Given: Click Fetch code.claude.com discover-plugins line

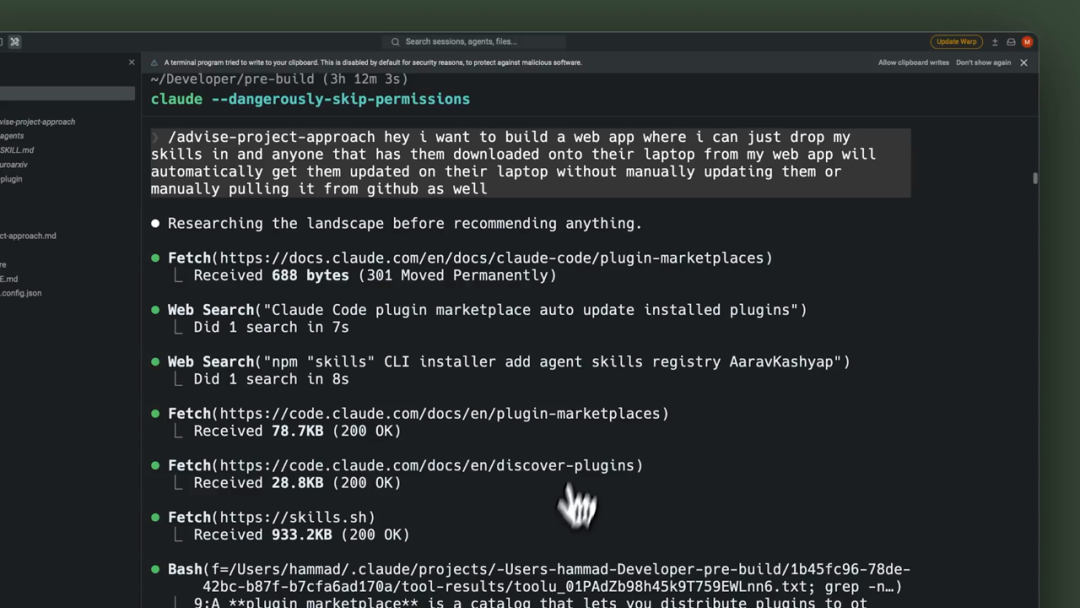Looking at the screenshot, I should (405, 465).
